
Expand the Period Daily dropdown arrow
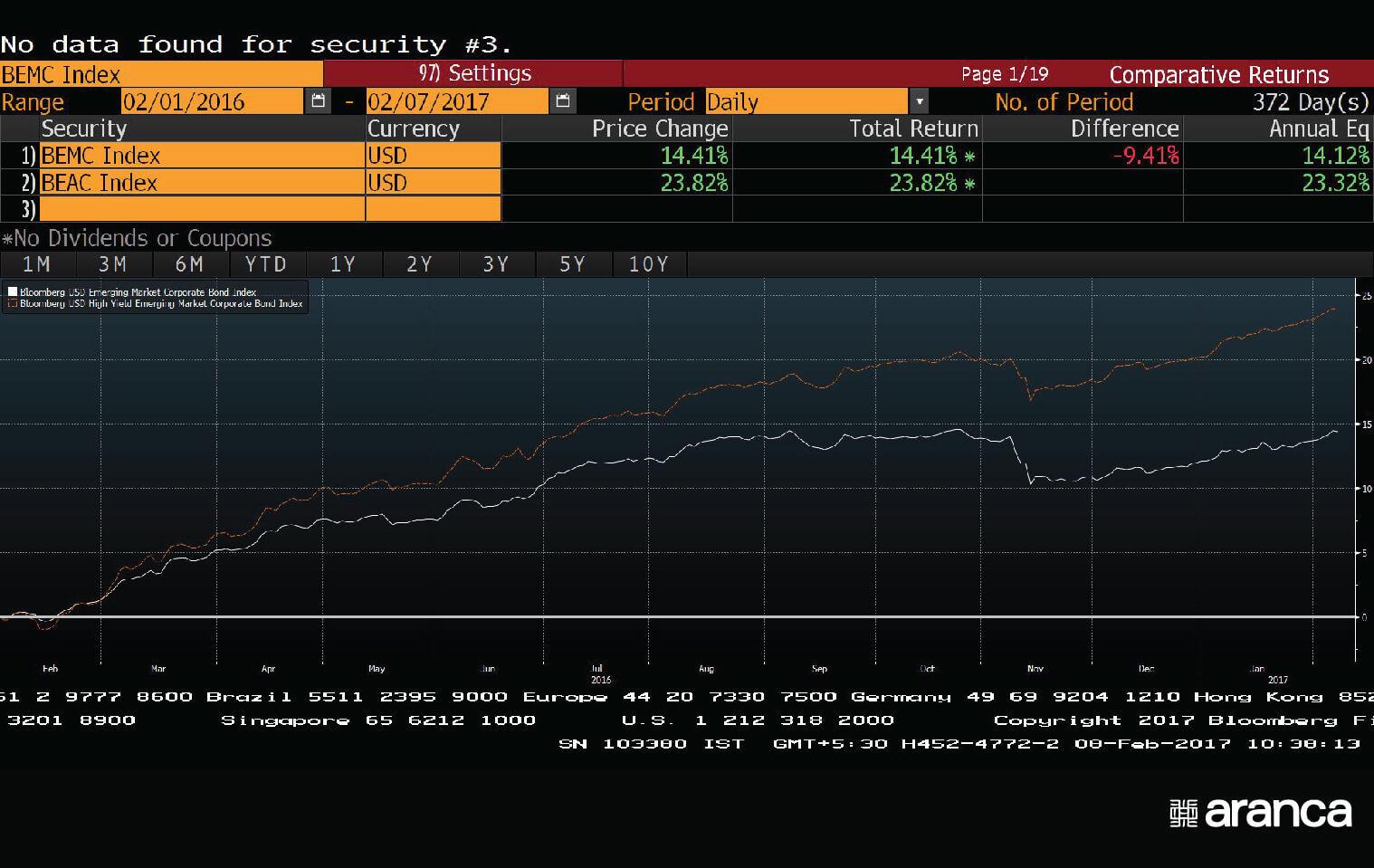[x=919, y=101]
